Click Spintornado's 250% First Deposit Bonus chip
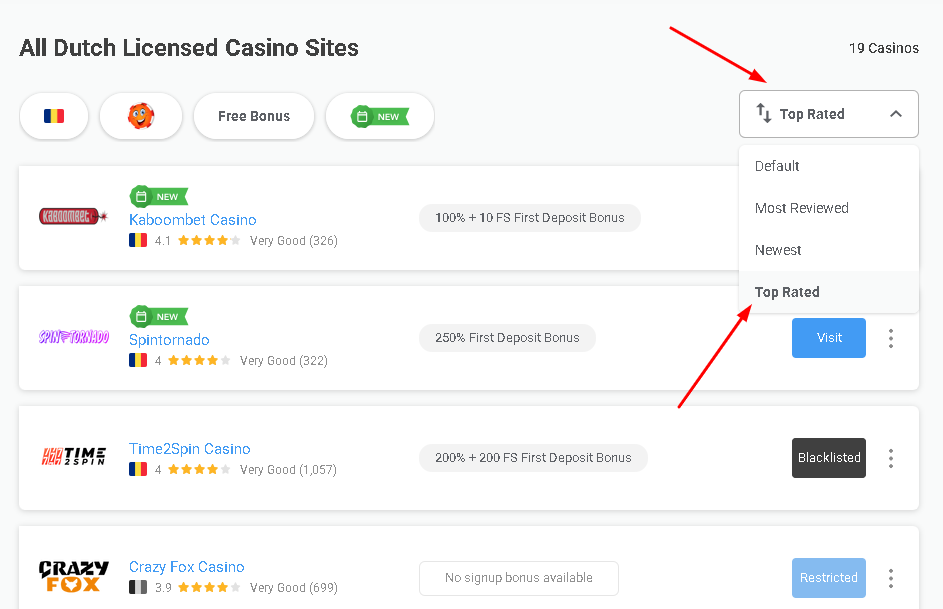The height and width of the screenshot is (609, 943). click(x=507, y=337)
